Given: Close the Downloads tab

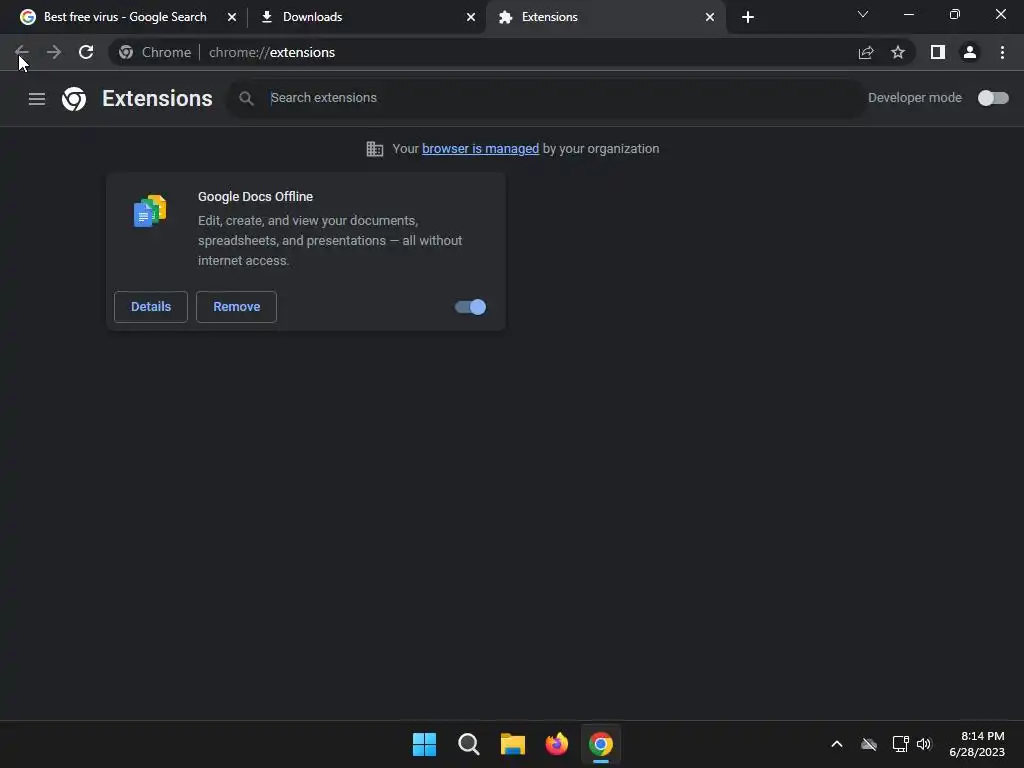Looking at the screenshot, I should [x=471, y=17].
